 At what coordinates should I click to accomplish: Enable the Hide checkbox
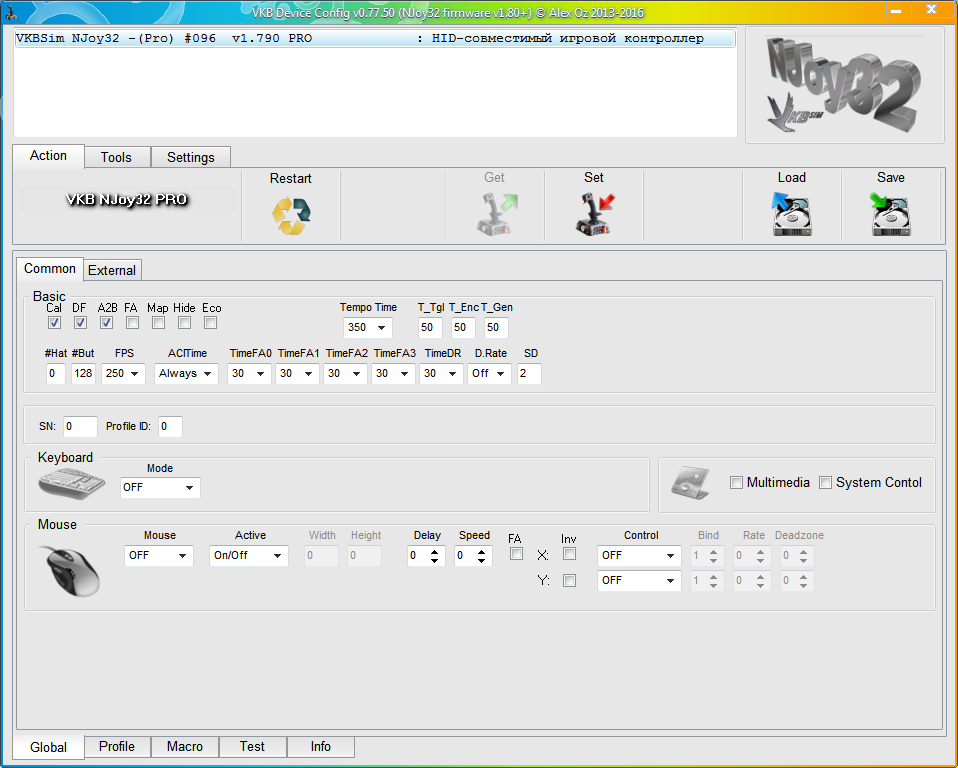[x=185, y=323]
